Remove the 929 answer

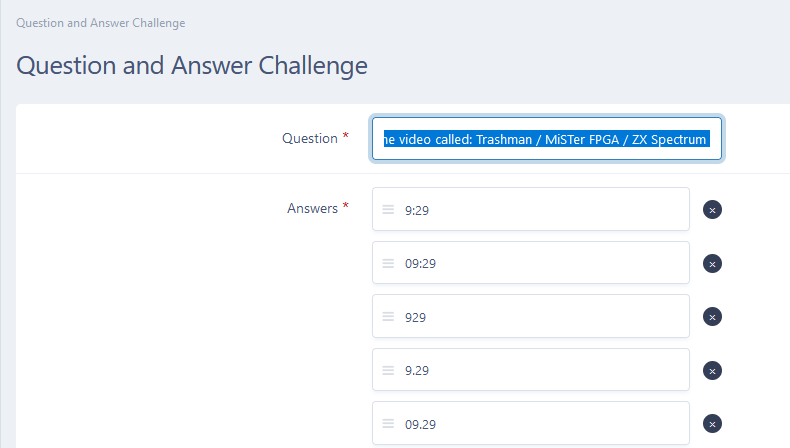click(x=712, y=317)
